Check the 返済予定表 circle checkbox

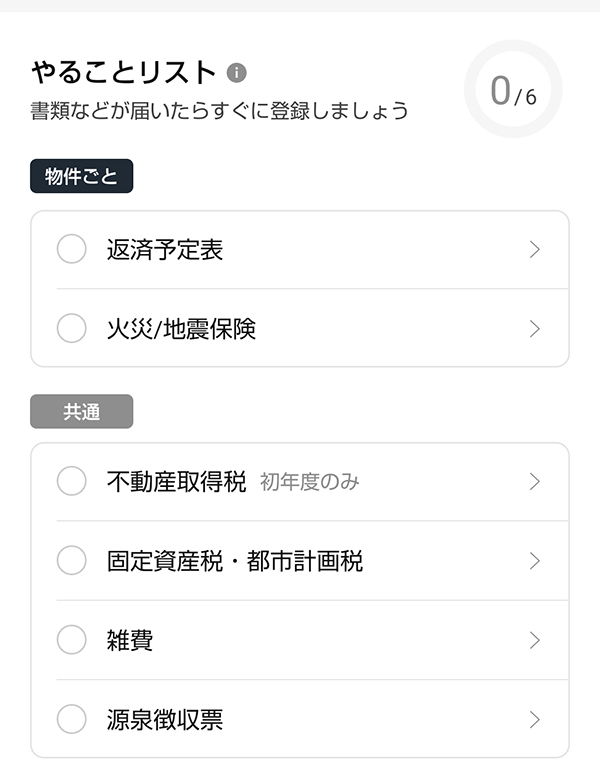[x=72, y=249]
